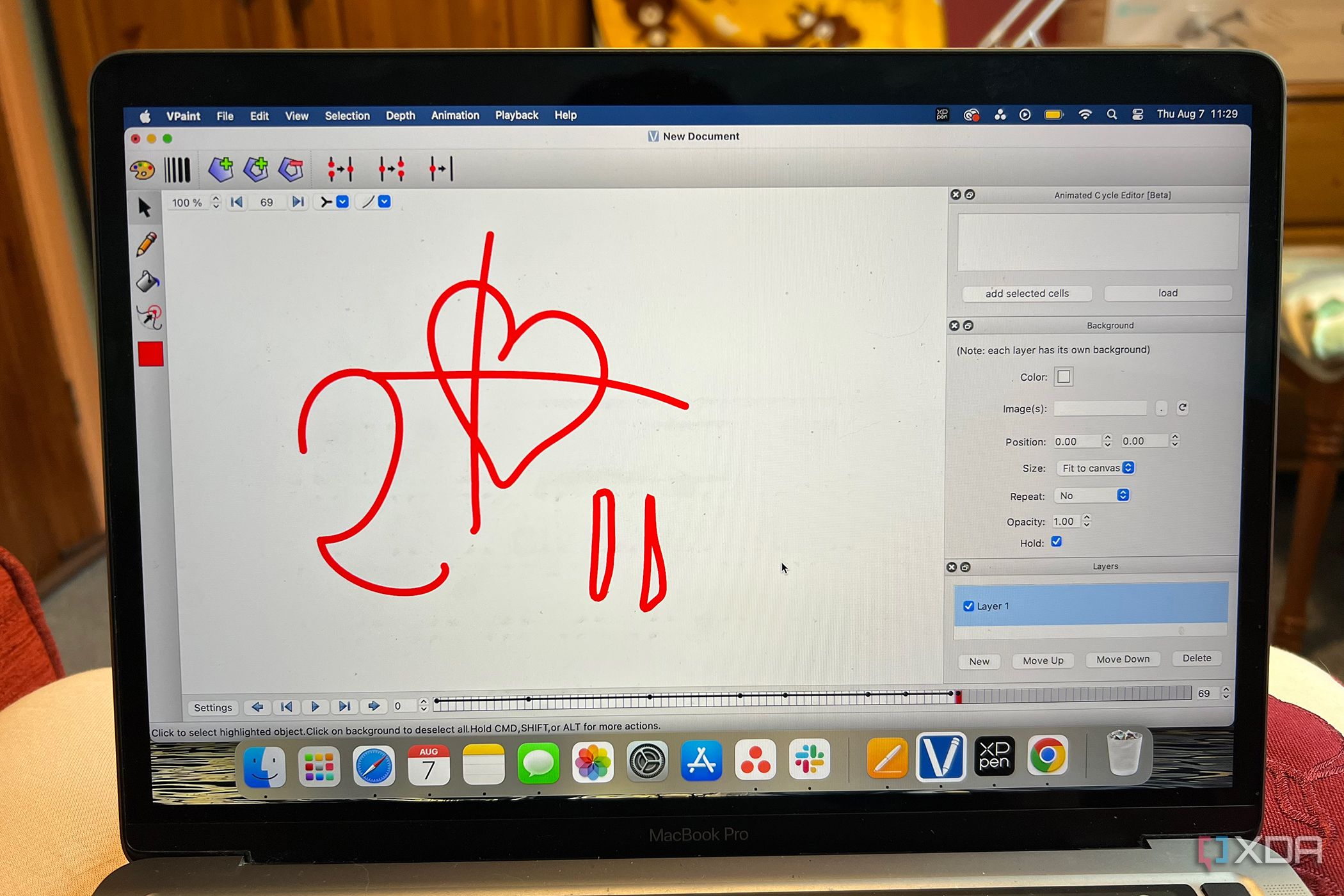This screenshot has width=1344, height=896.
Task: Click remove cycles from face toolbar icon
Action: point(291,170)
